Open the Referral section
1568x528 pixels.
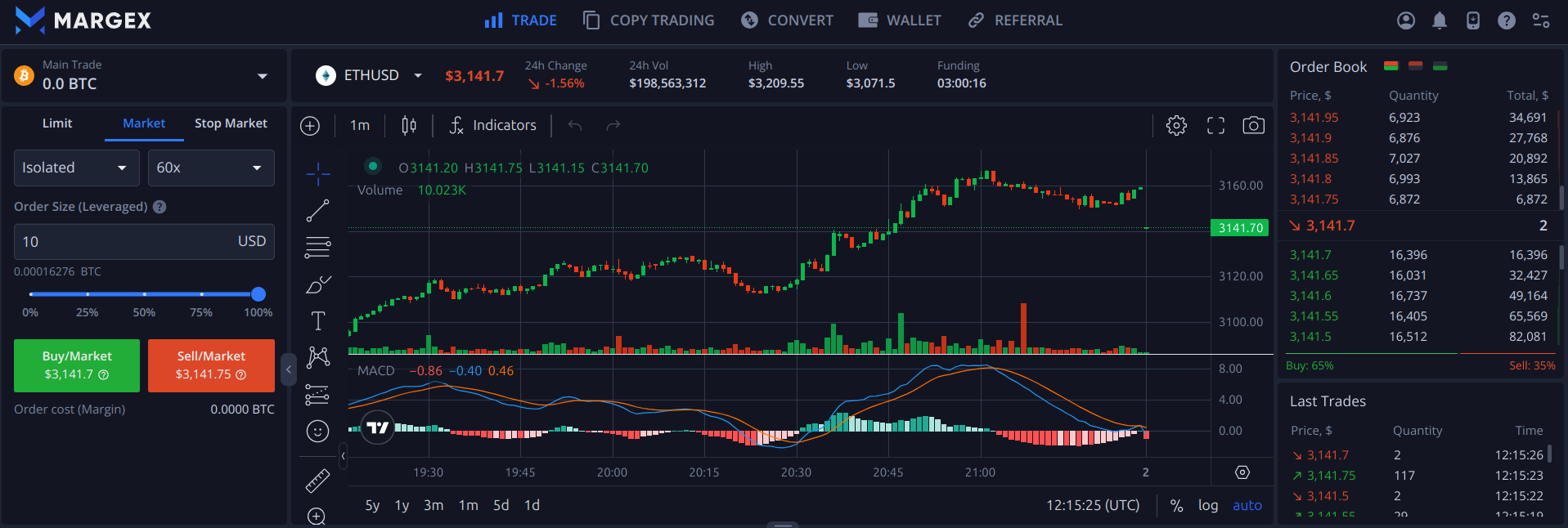pos(1015,20)
